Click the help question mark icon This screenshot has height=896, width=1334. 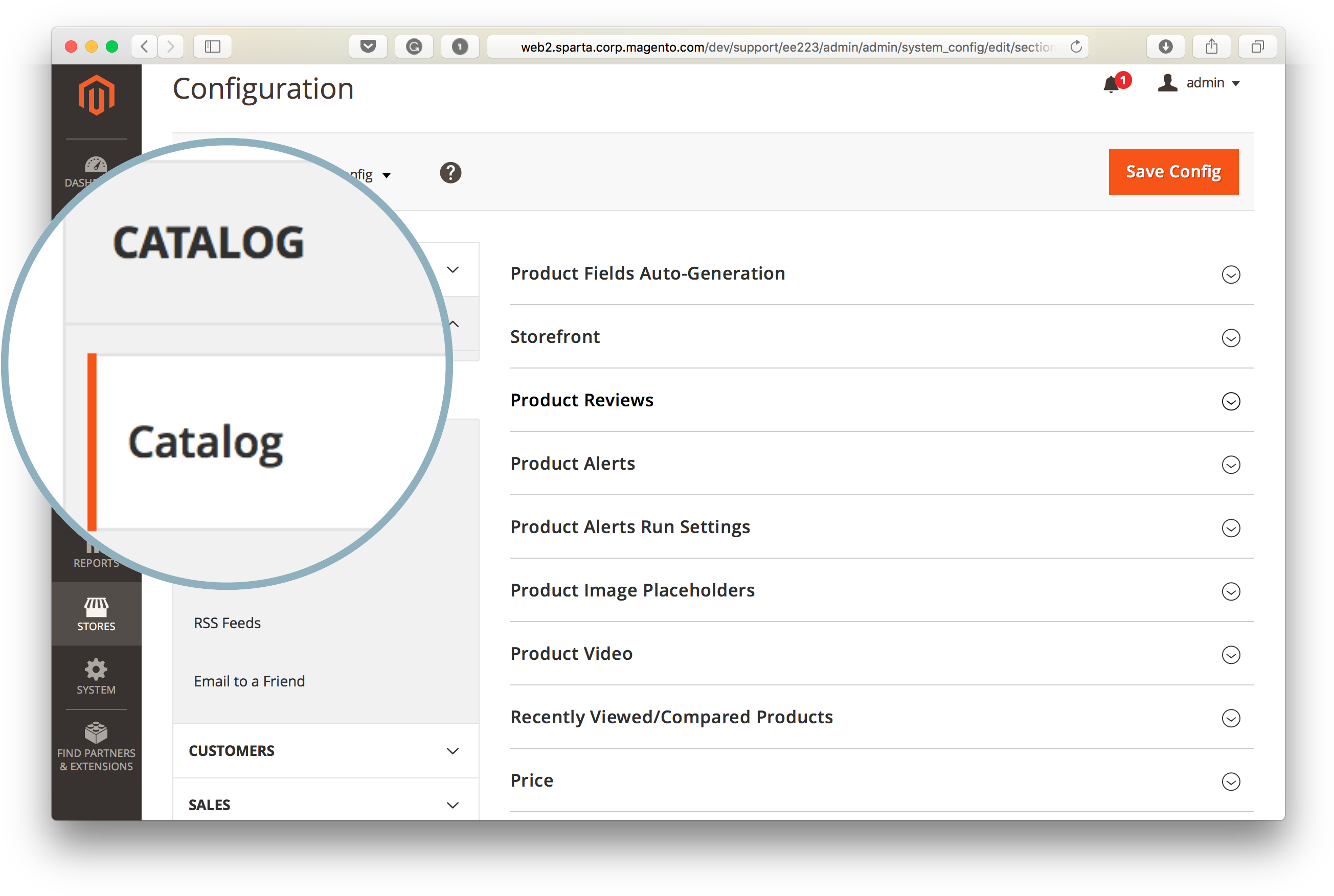click(450, 173)
